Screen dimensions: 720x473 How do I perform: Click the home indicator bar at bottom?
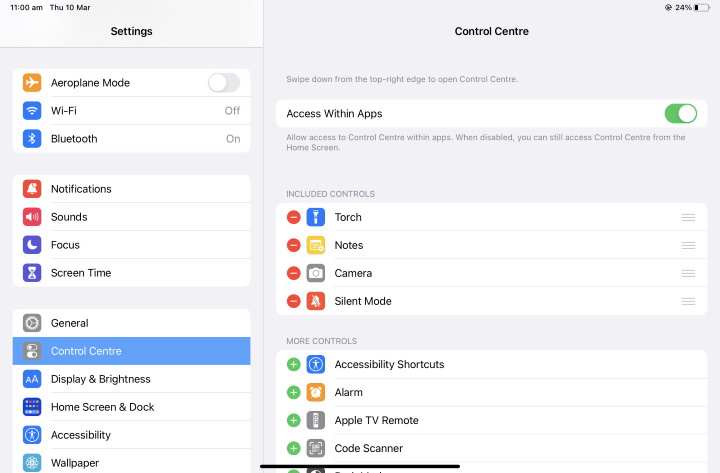360,466
